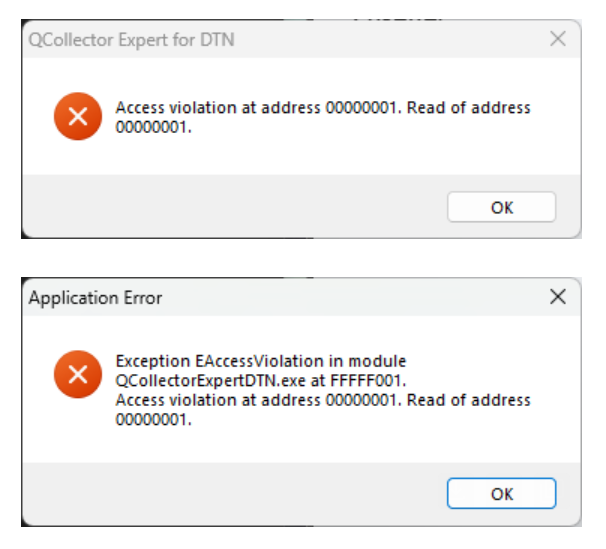Close the QCollector Expert for DTN dialog
The height and width of the screenshot is (549, 606).
tap(558, 39)
